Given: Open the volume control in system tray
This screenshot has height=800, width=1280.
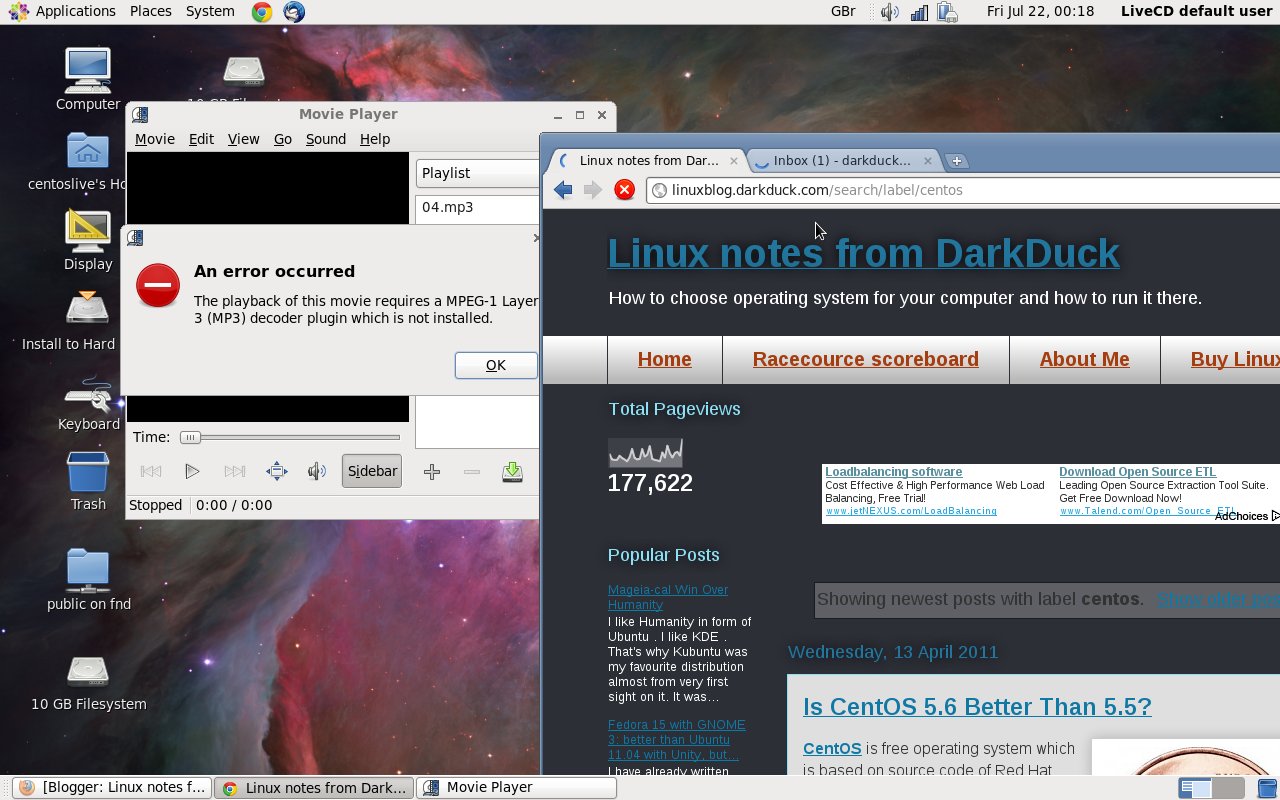Looking at the screenshot, I should [x=889, y=12].
